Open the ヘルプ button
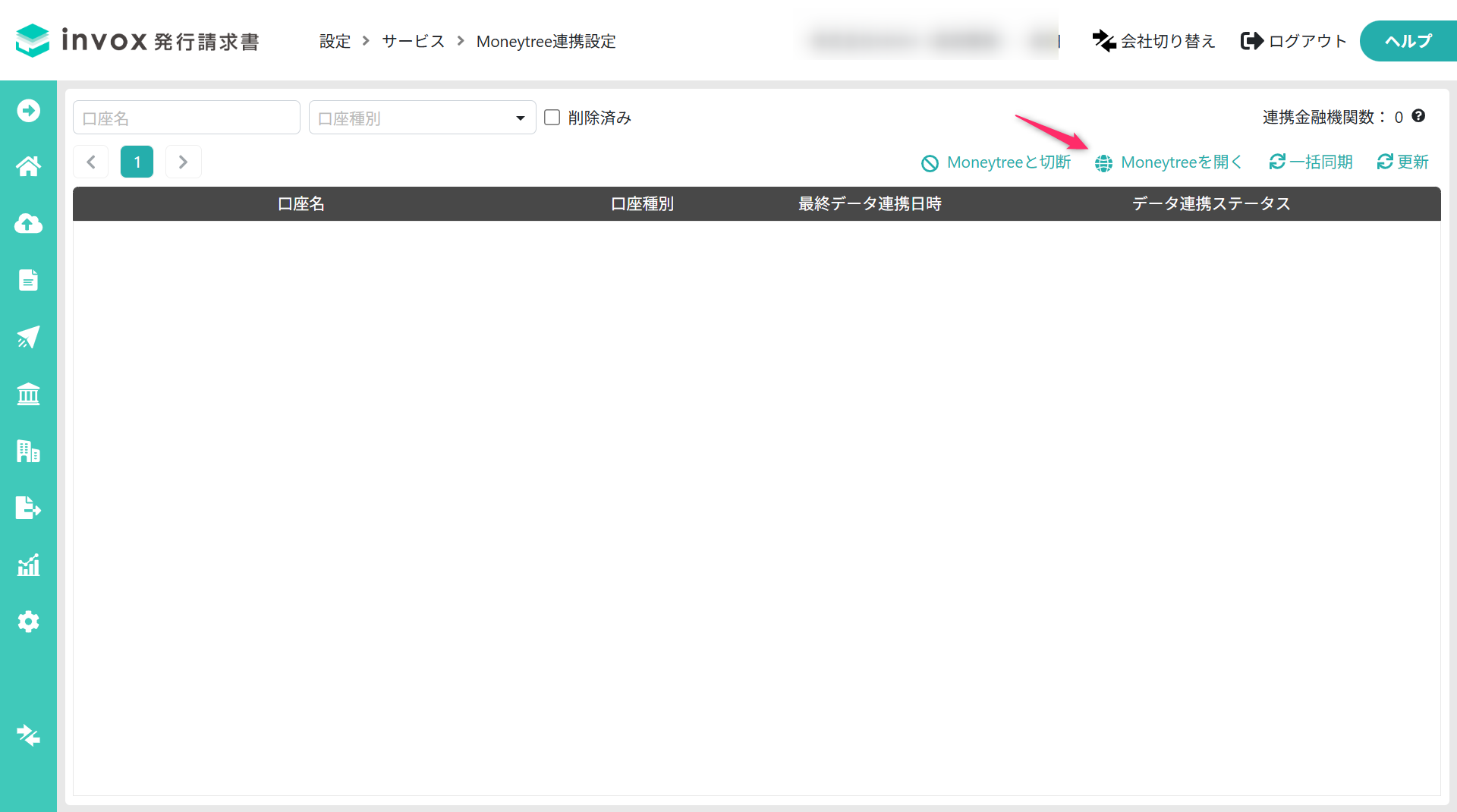The height and width of the screenshot is (812, 1457). pyautogui.click(x=1408, y=41)
